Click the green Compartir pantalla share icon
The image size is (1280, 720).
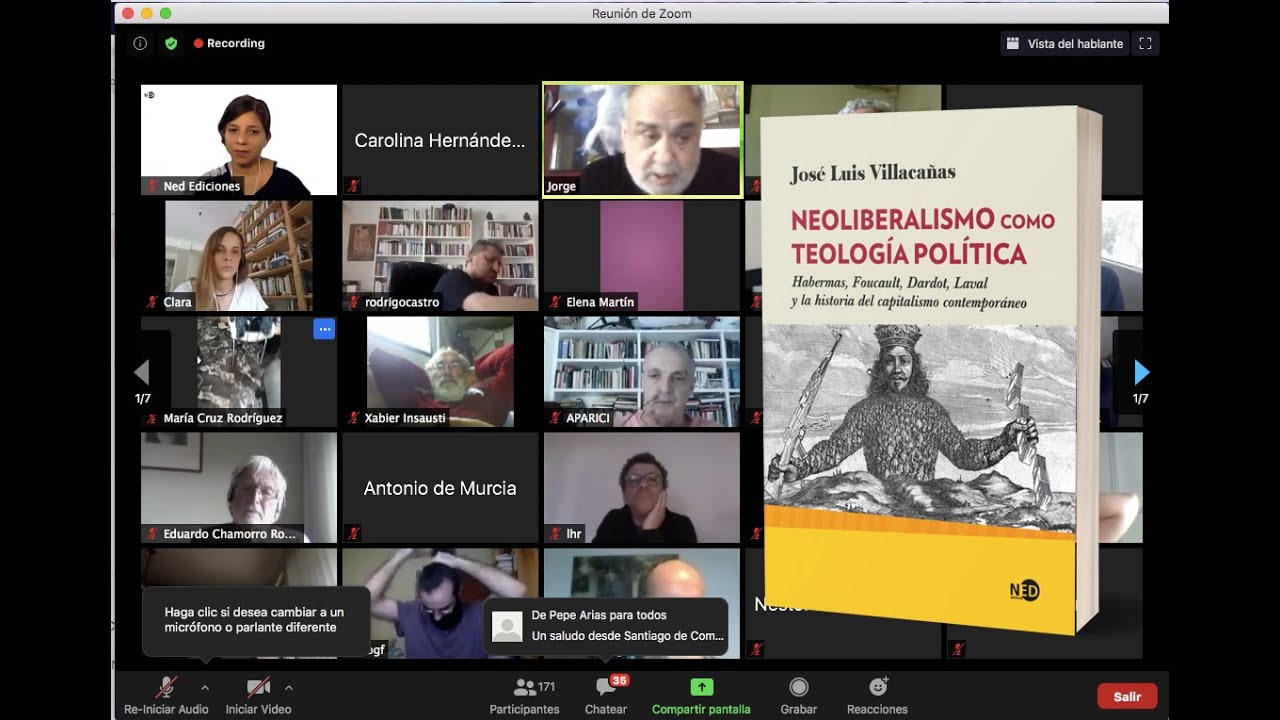701,687
